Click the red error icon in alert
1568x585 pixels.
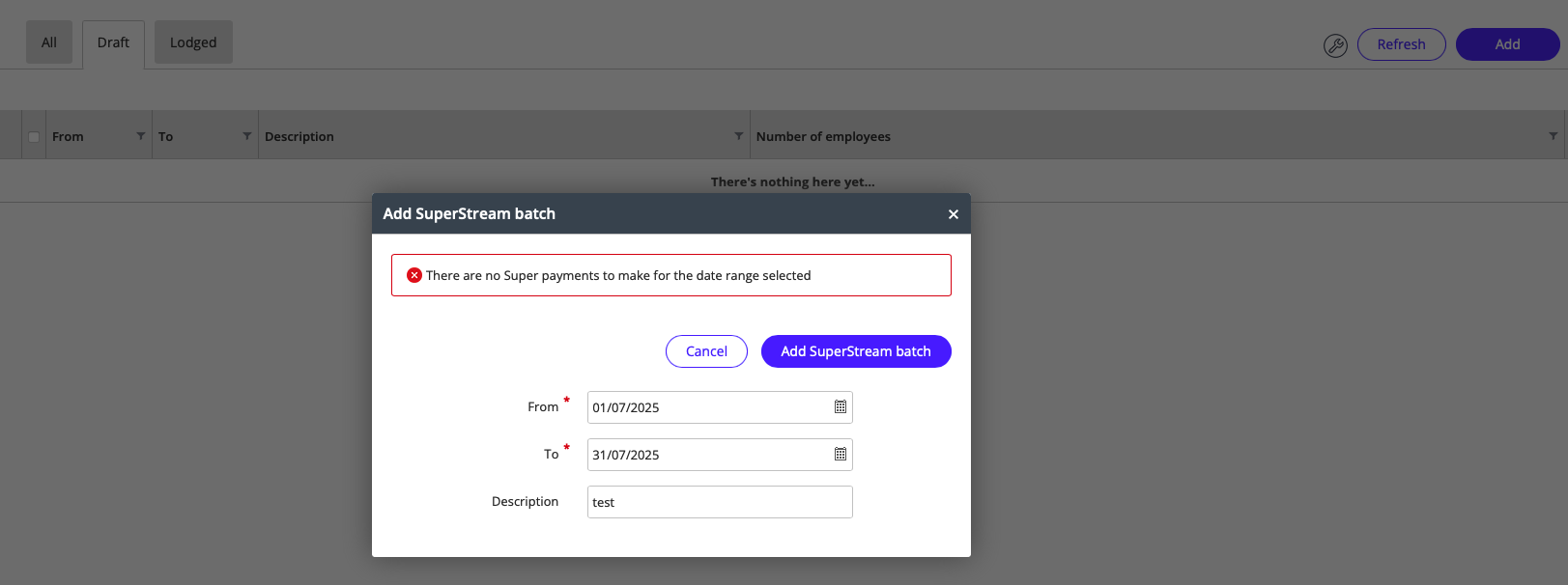coord(414,275)
